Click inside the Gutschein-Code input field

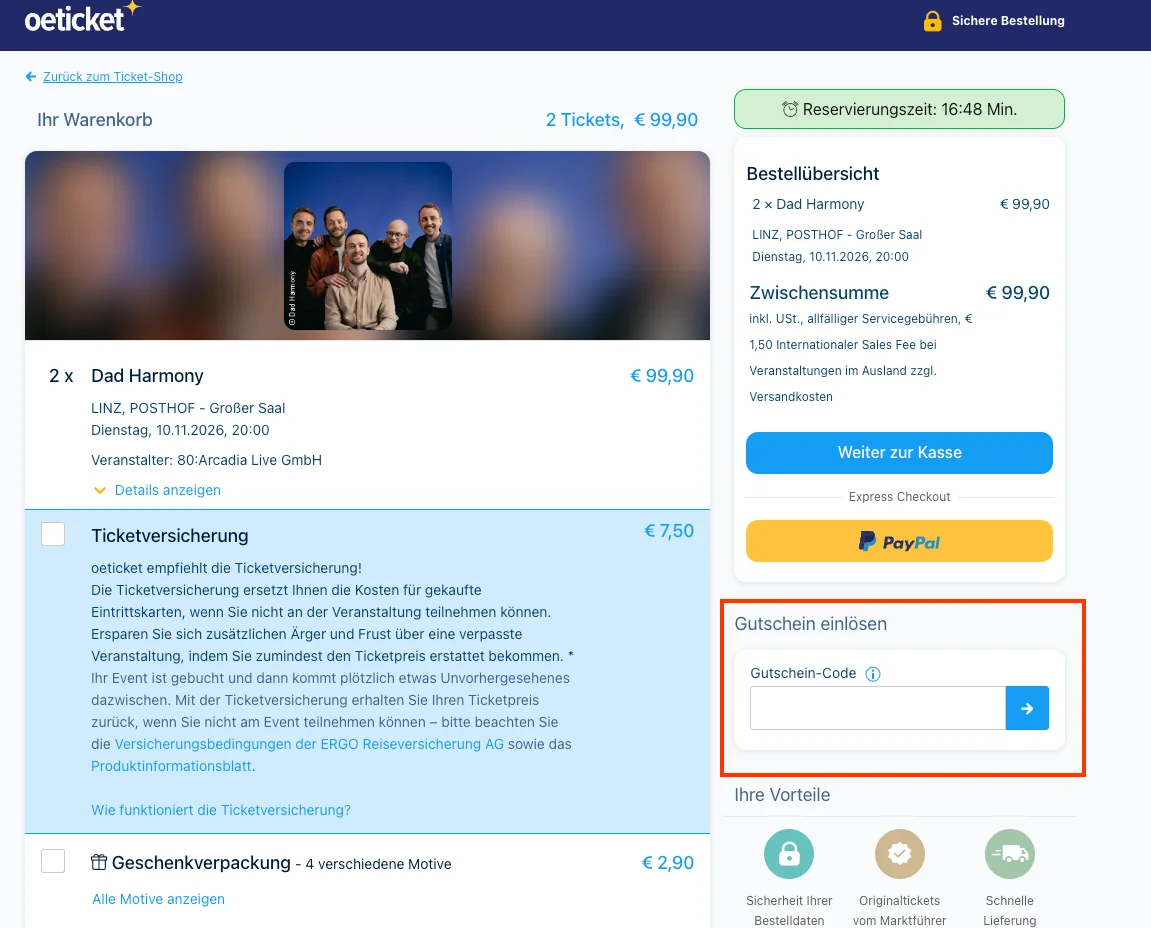[876, 707]
